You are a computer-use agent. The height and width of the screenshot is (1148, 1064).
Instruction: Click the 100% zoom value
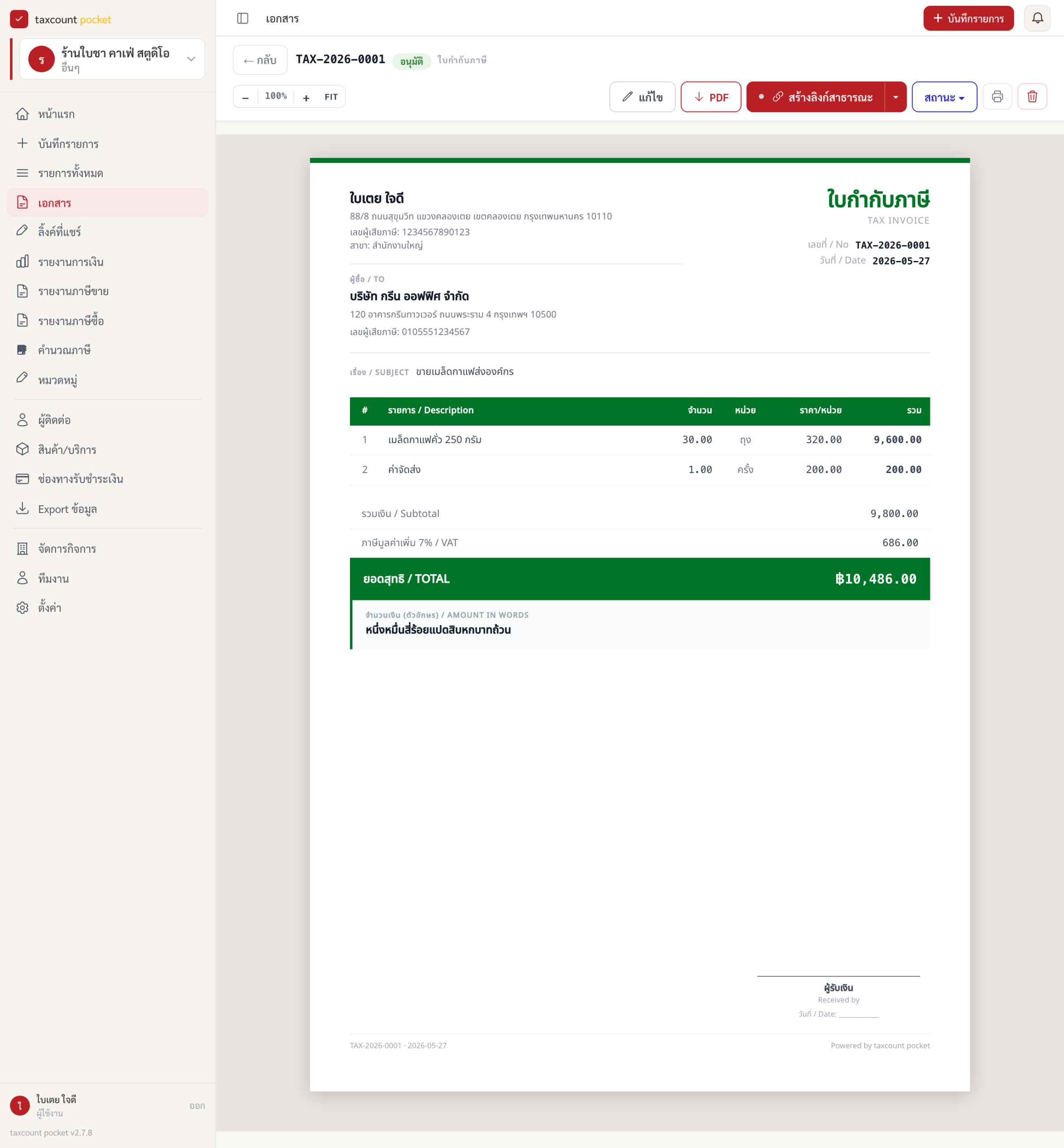(276, 96)
